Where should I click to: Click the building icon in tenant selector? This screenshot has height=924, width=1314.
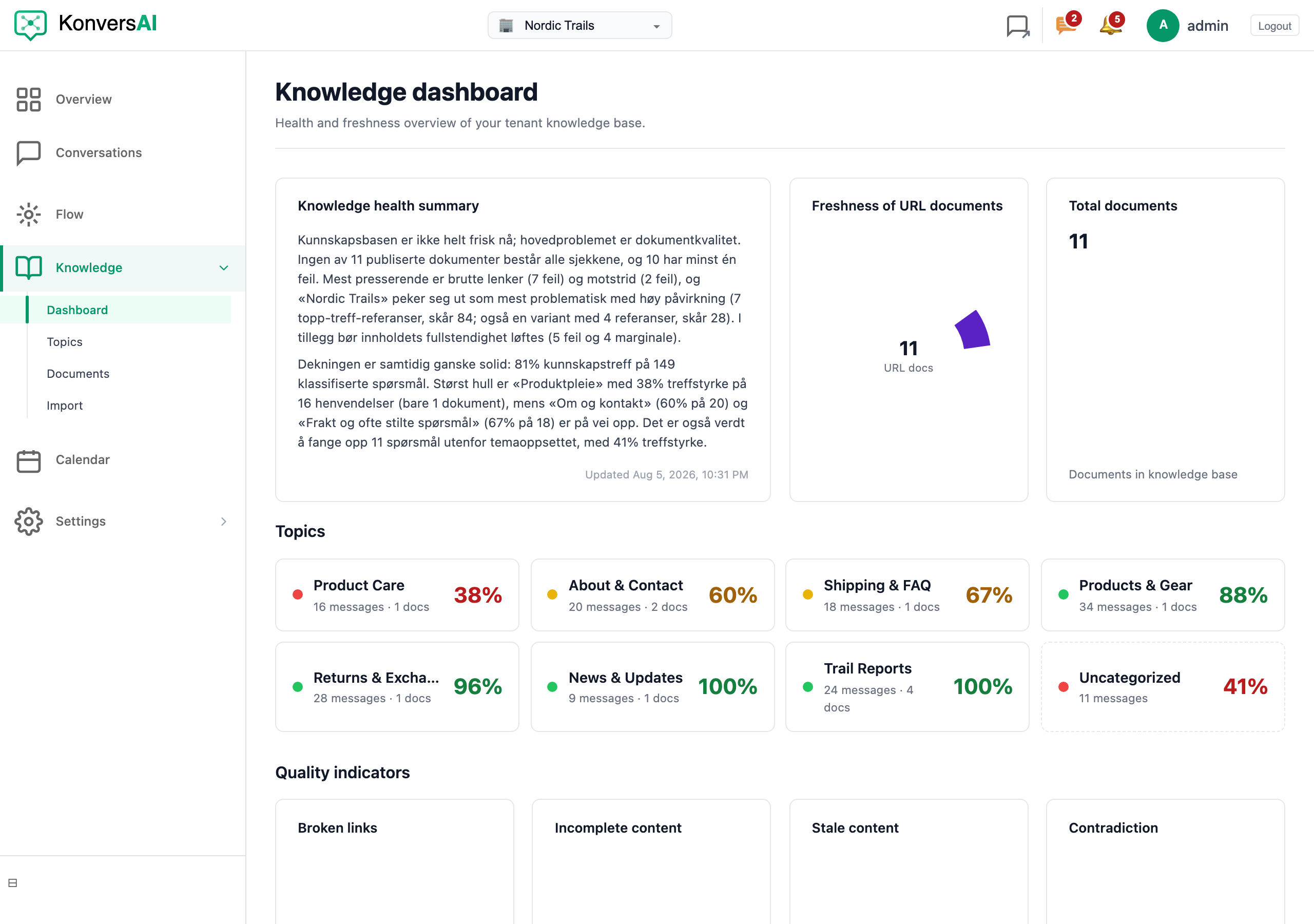click(x=506, y=25)
